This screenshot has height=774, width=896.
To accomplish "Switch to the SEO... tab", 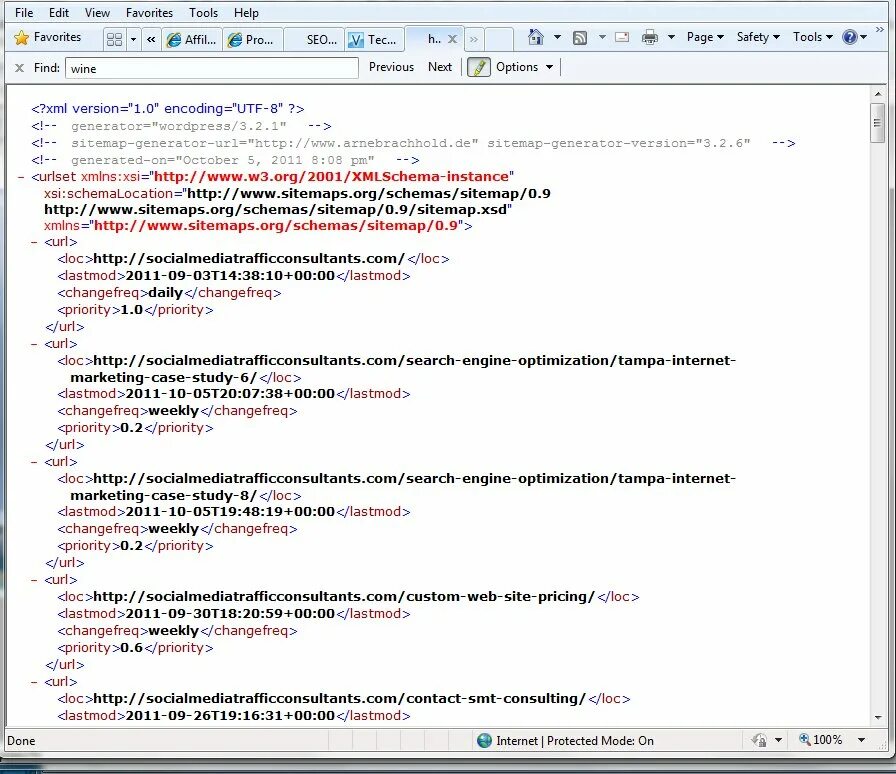I will (314, 39).
